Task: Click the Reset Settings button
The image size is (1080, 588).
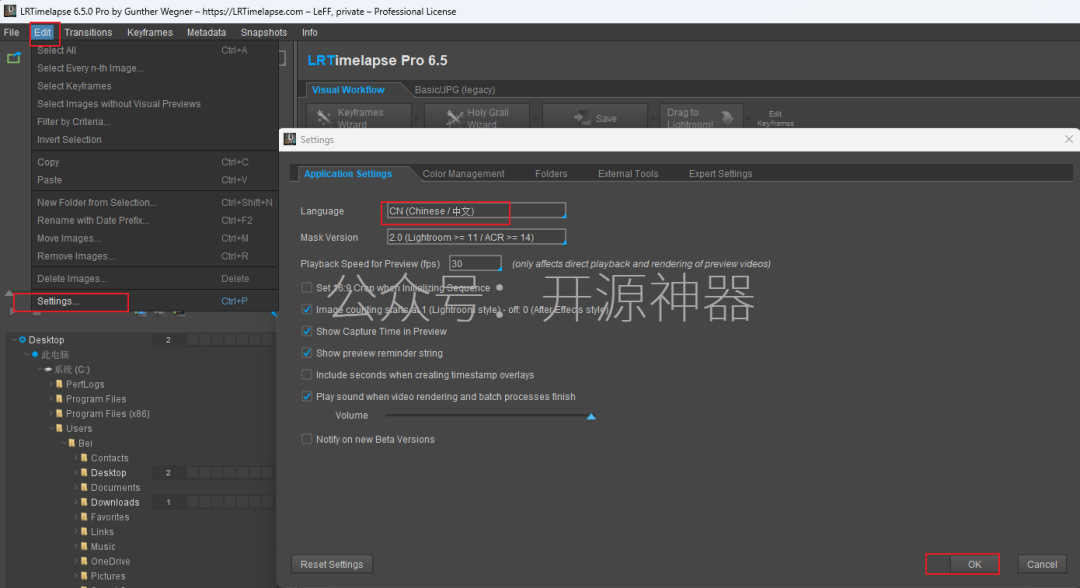Action: (x=331, y=565)
